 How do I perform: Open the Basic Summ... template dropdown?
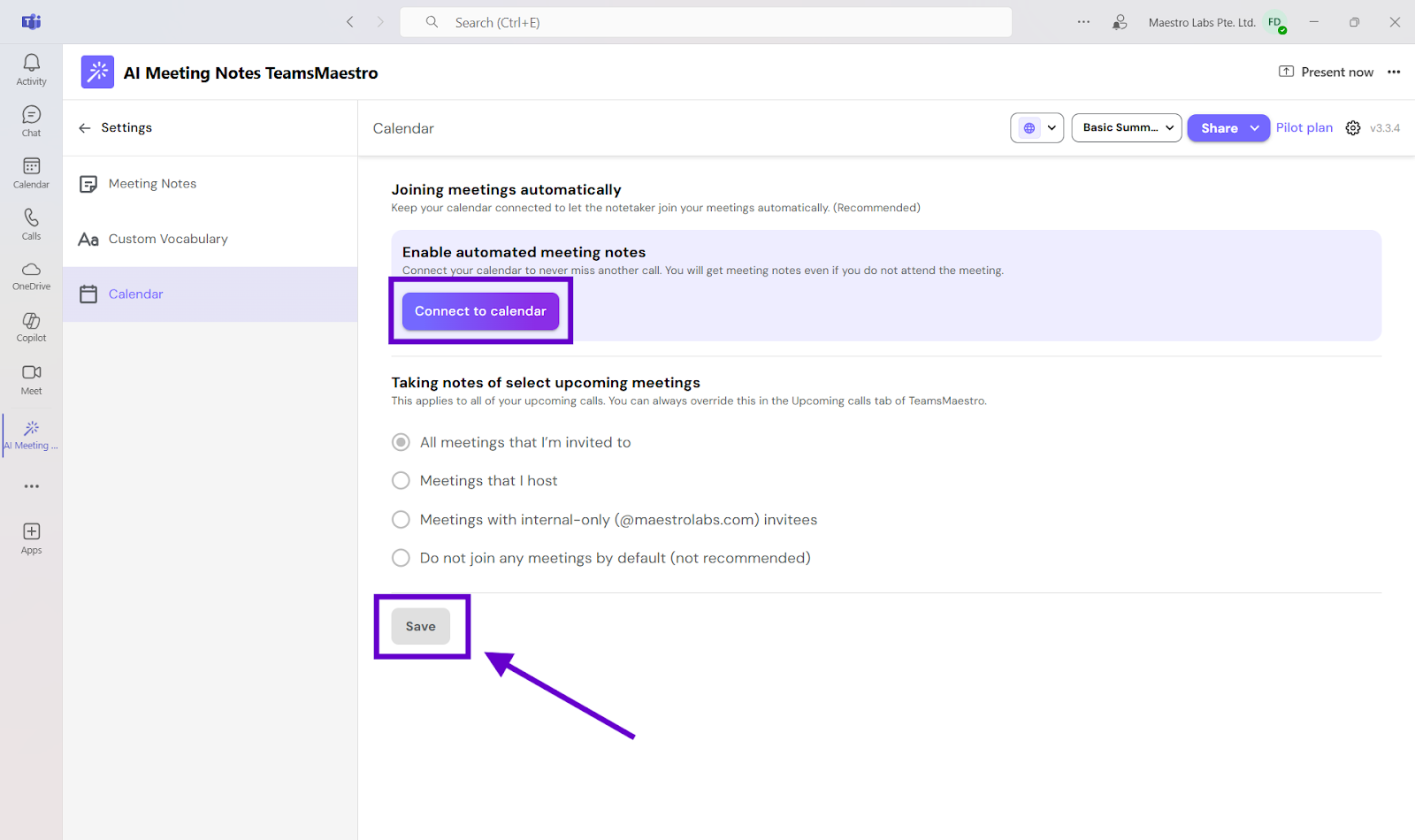click(1127, 128)
